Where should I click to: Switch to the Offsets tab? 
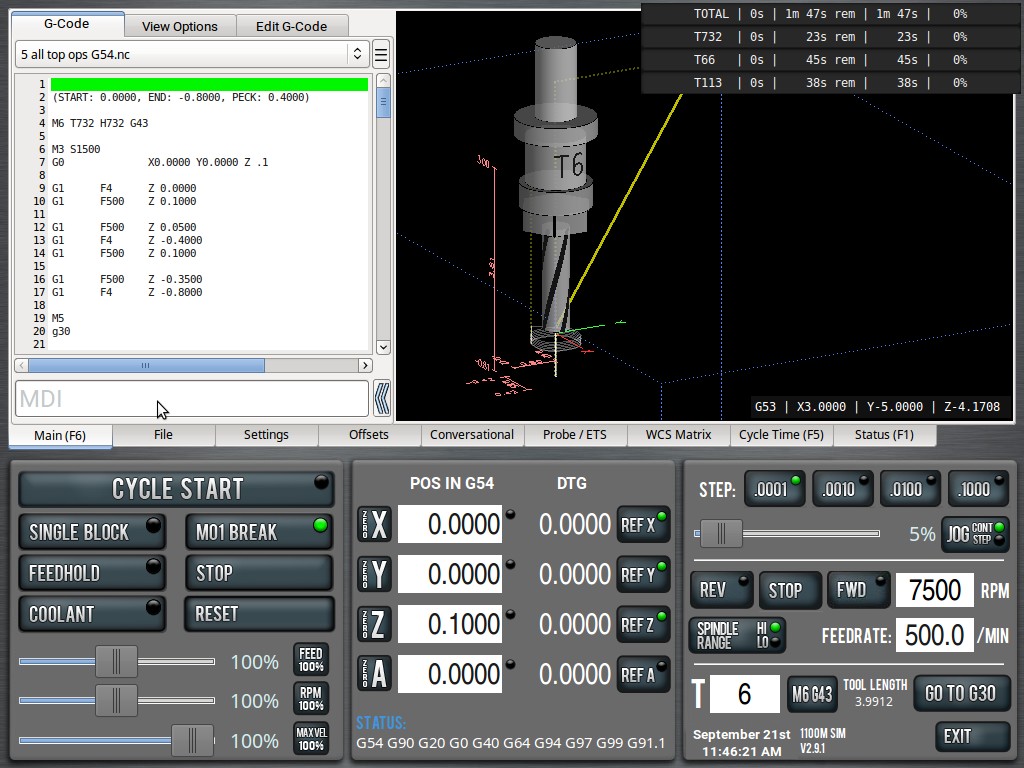point(369,435)
